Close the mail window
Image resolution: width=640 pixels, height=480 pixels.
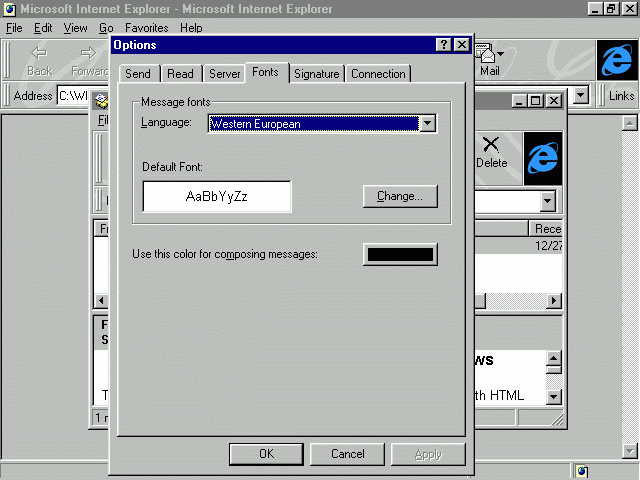[x=553, y=100]
